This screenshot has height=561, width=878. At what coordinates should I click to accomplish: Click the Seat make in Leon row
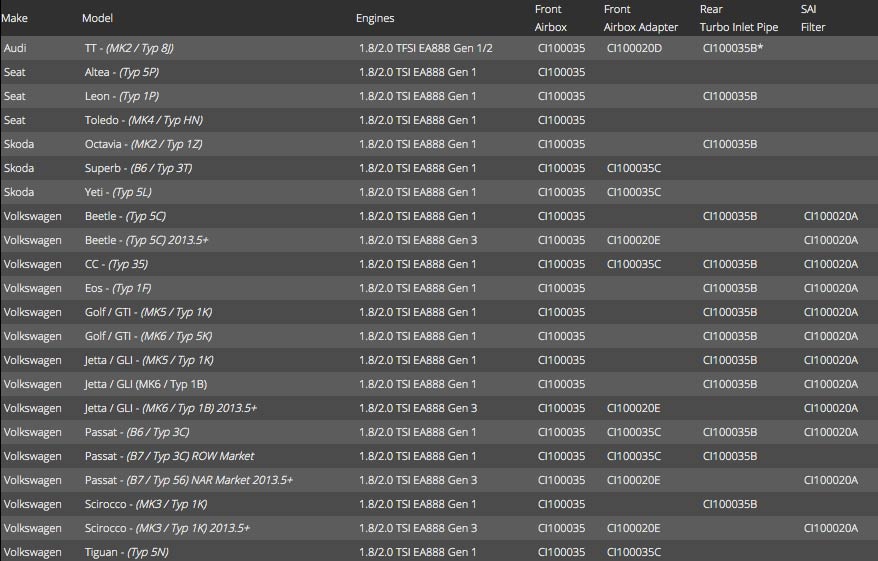coord(15,96)
